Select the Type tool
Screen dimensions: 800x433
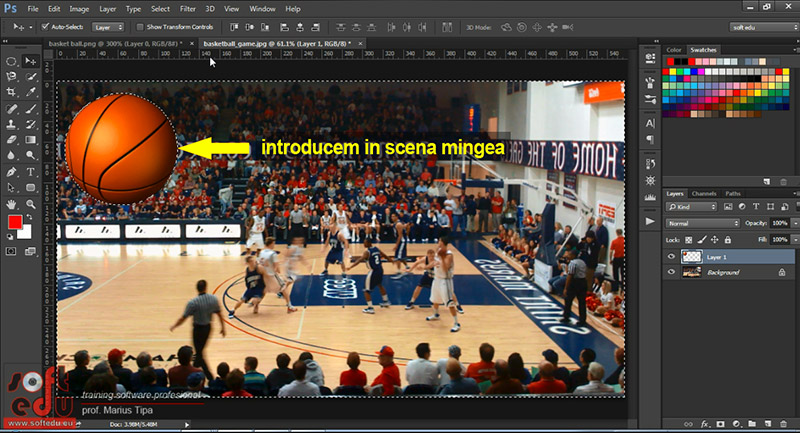tap(31, 172)
